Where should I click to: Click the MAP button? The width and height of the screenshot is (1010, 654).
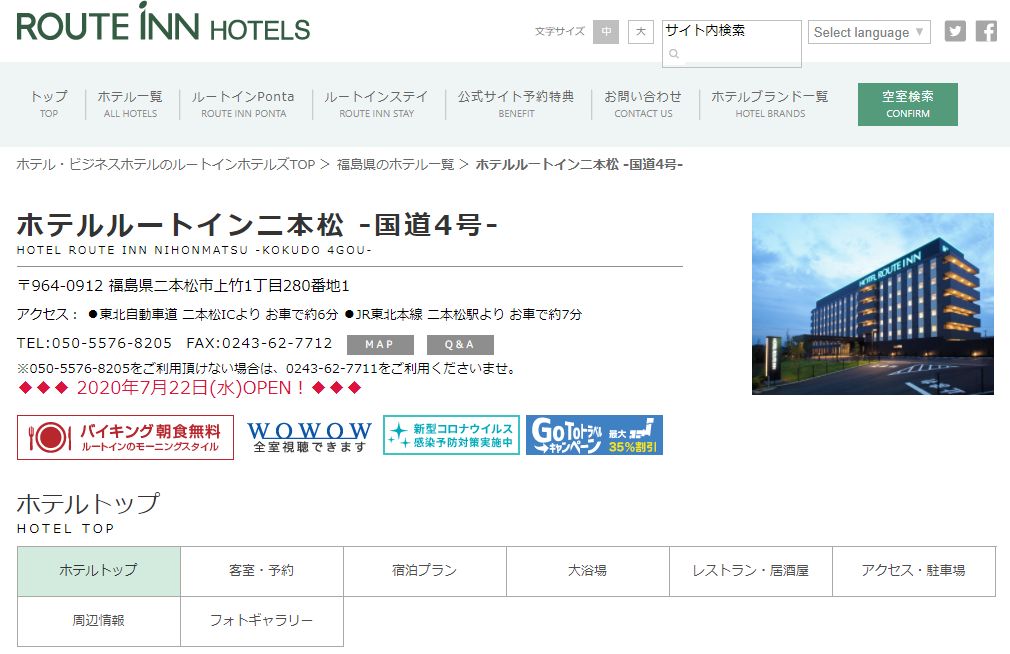[380, 345]
